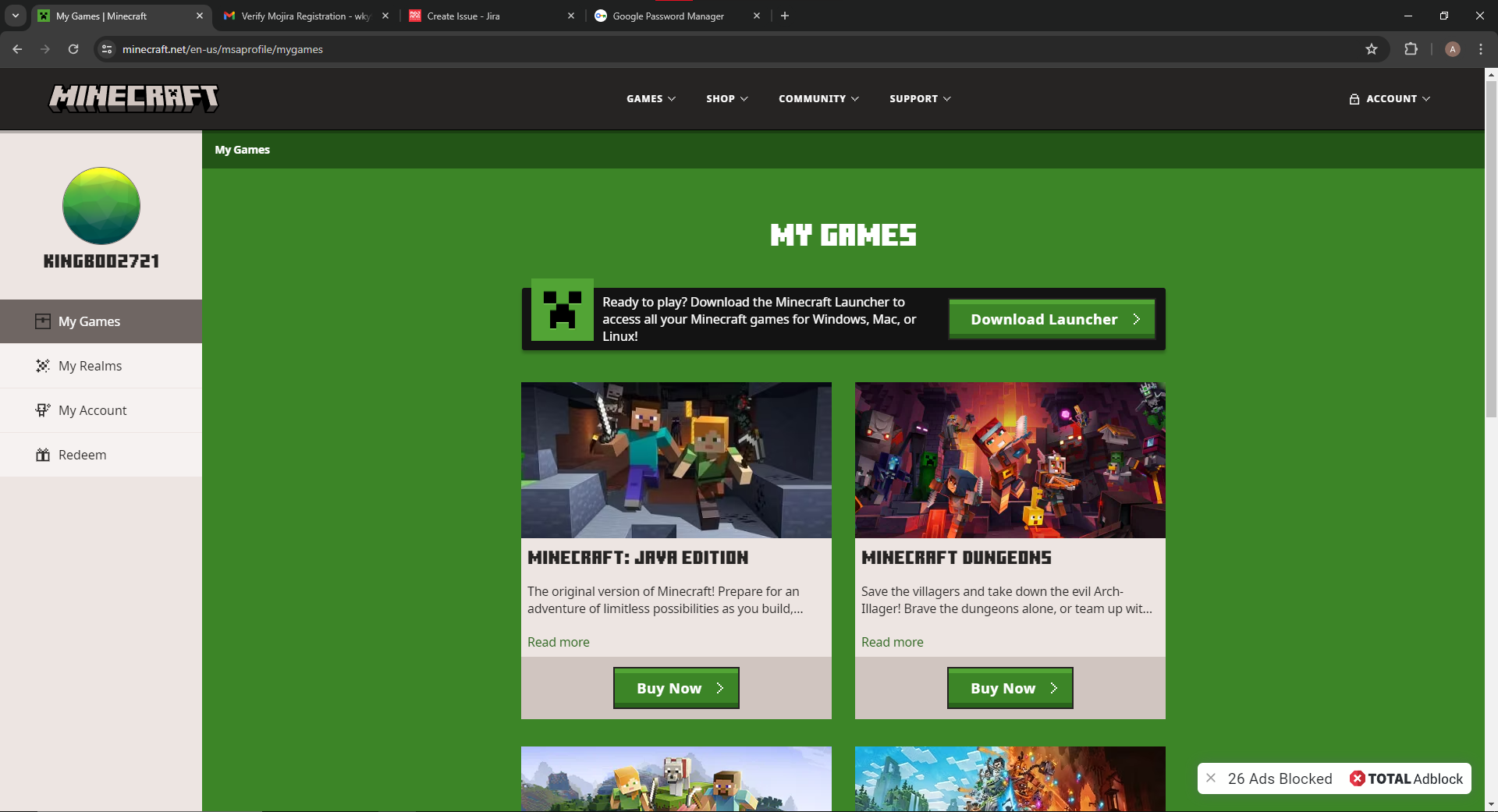The height and width of the screenshot is (812, 1498).
Task: Open the browser extensions puzzle icon
Action: point(1411,49)
